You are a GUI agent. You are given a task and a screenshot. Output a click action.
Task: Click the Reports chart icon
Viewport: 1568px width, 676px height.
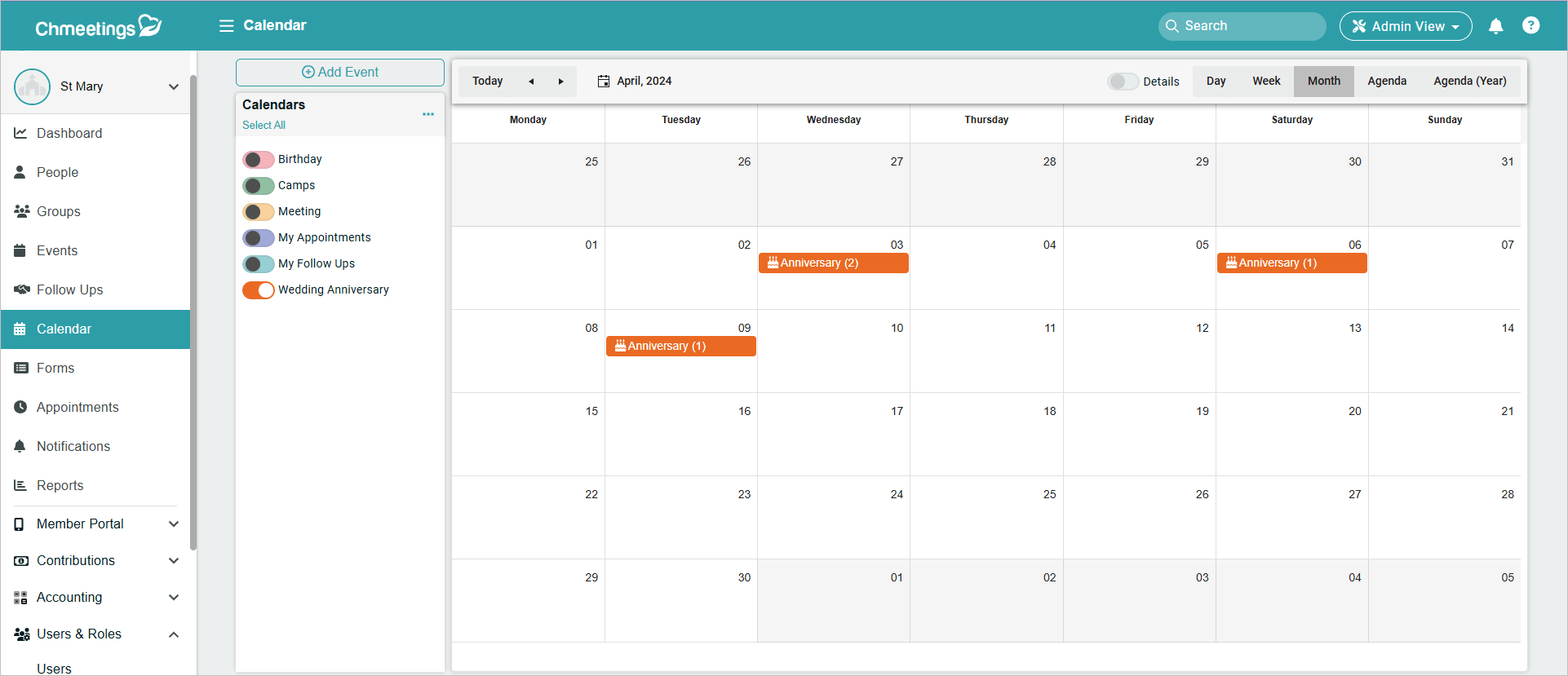tap(20, 485)
